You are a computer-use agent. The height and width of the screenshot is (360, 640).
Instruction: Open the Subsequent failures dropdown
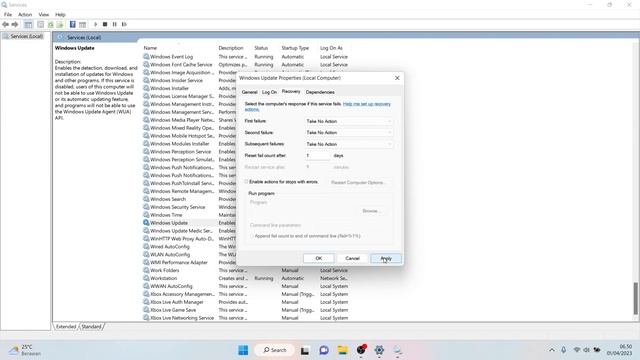point(349,144)
